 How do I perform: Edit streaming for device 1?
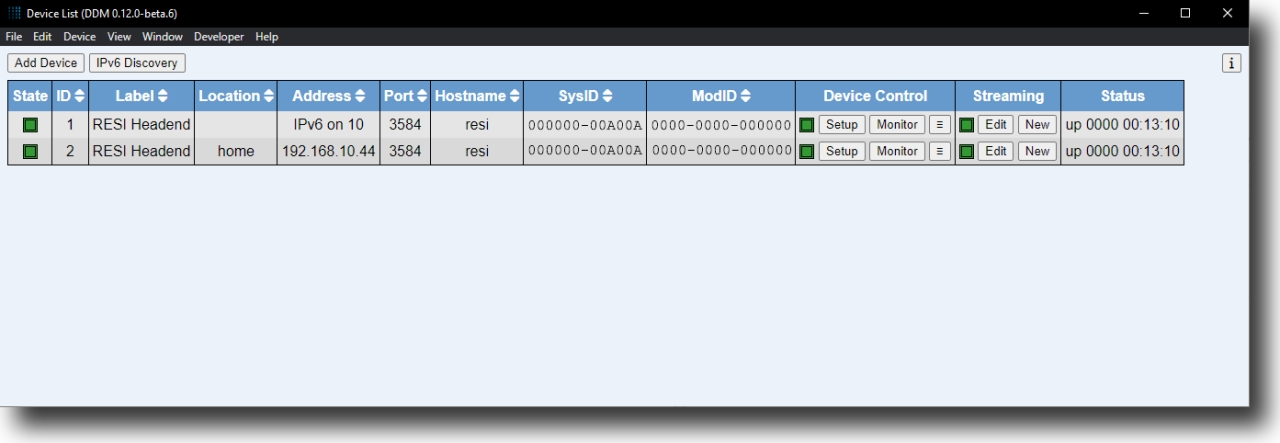[x=996, y=125]
